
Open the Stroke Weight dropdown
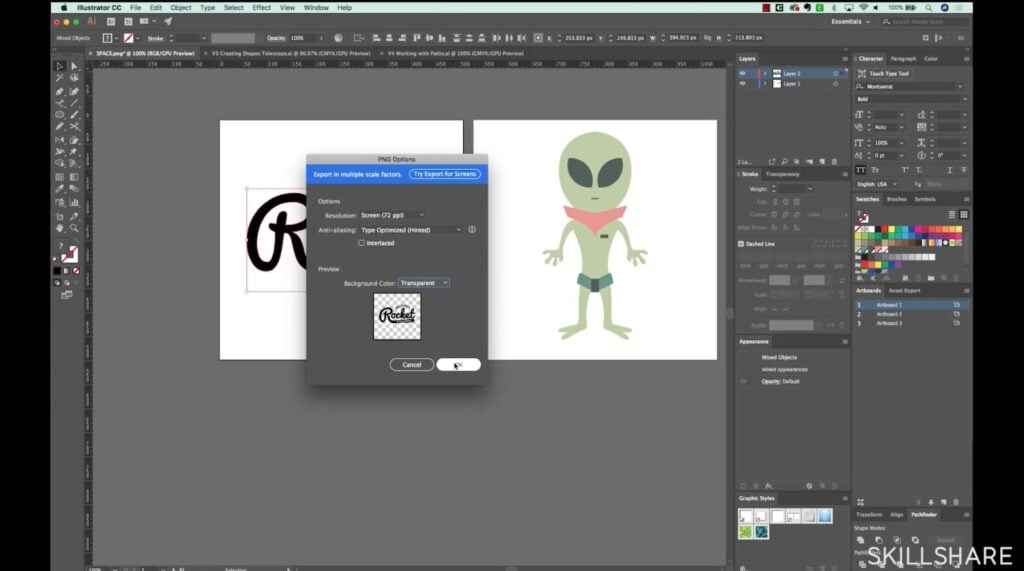pyautogui.click(x=810, y=189)
